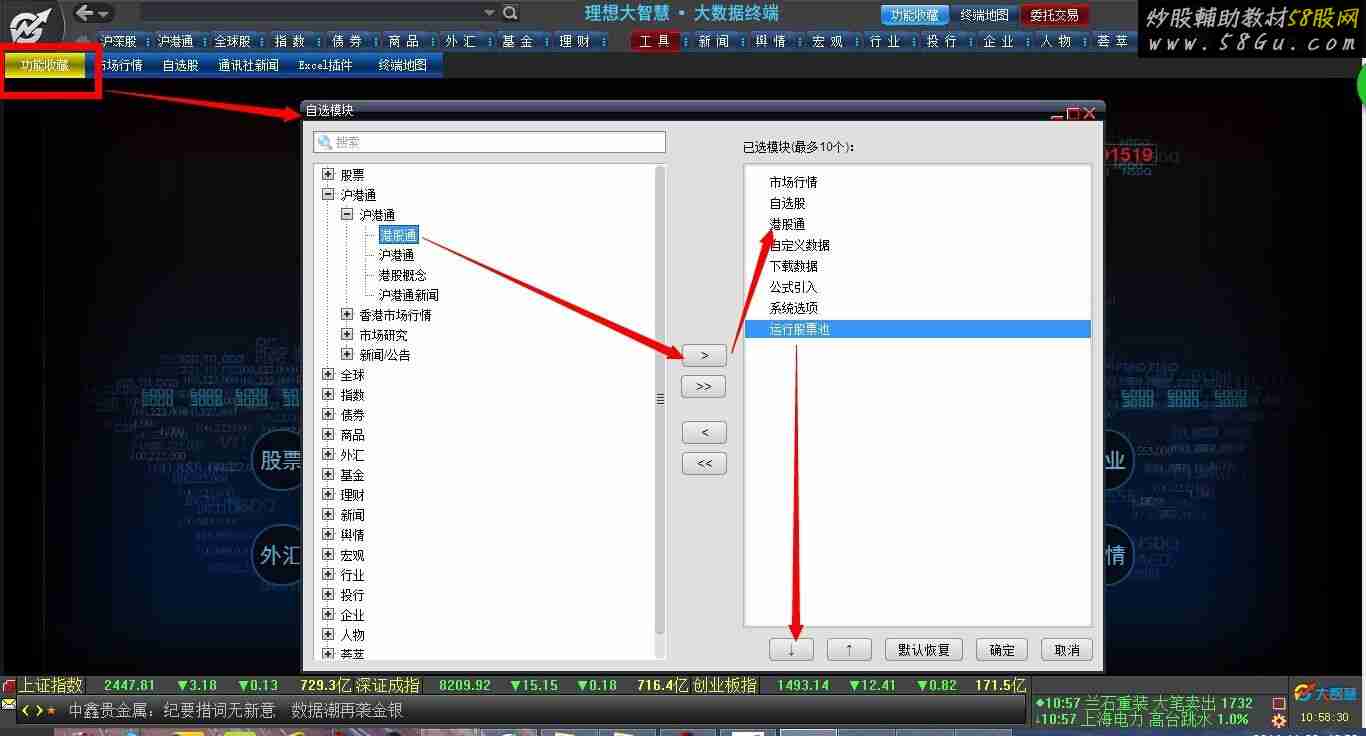This screenshot has height=736, width=1366.
Task: Expand the 基金 tree node
Action: pos(328,474)
